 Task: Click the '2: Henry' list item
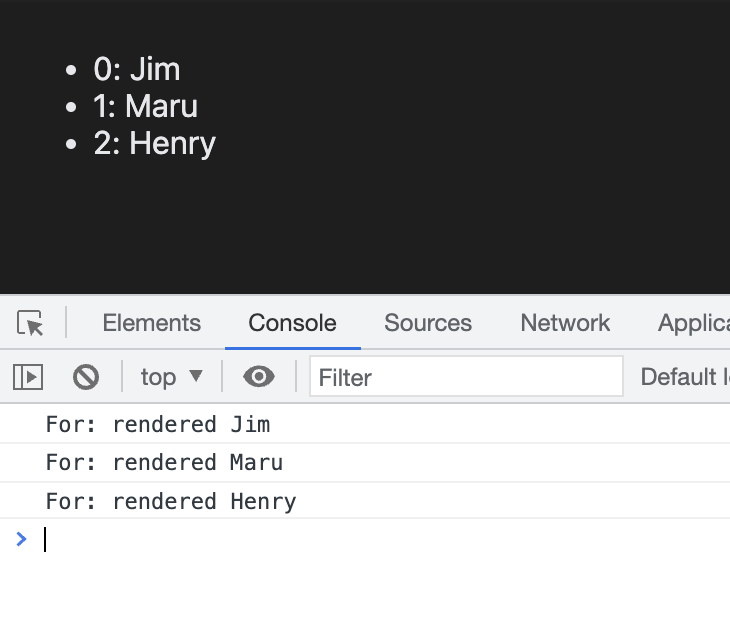pos(155,143)
